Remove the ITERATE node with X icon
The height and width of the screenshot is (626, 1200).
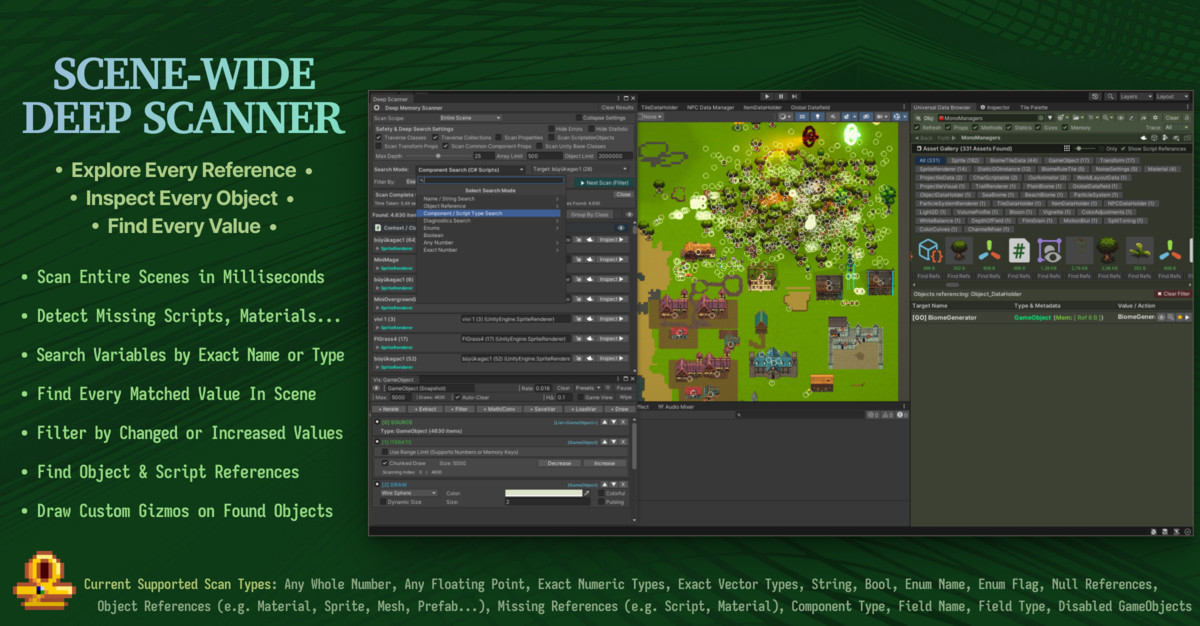coord(623,442)
